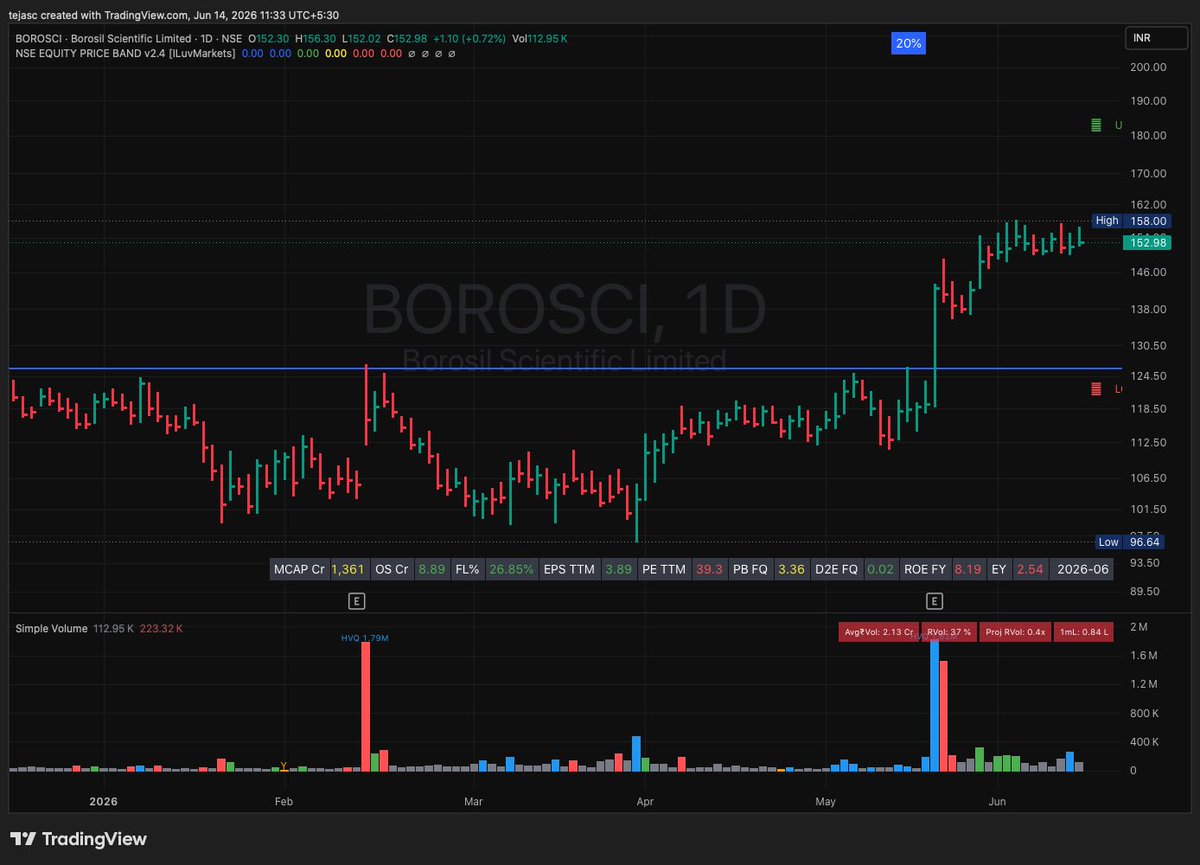
Task: Click the 2.54 EY value
Action: coord(1029,569)
